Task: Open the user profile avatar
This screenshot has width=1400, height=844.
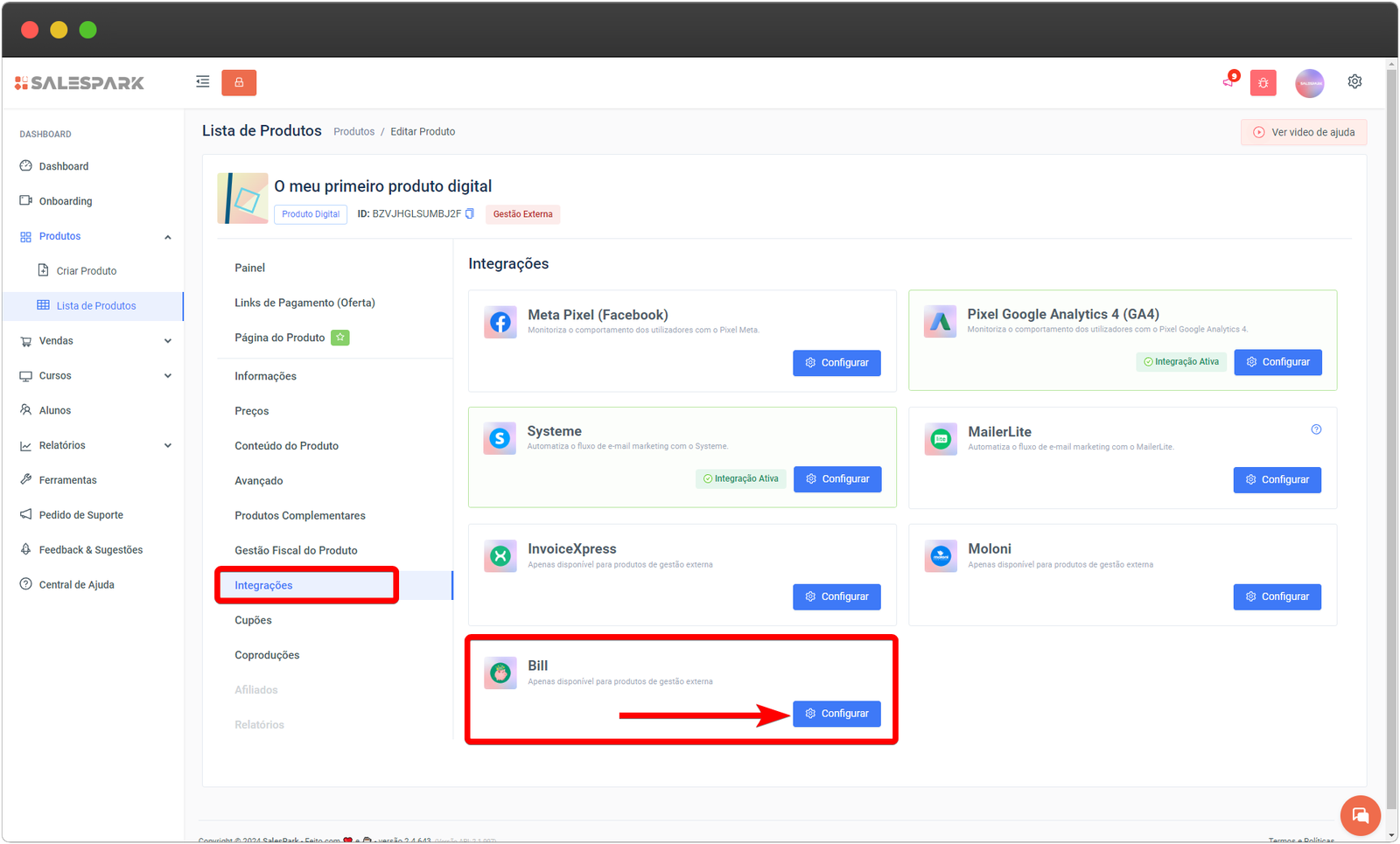Action: (1309, 83)
